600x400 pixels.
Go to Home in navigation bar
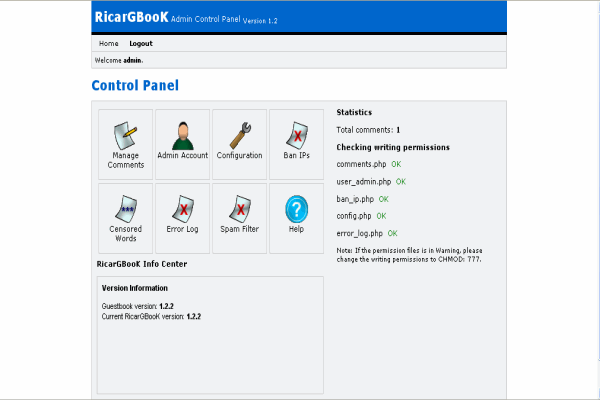point(108,44)
